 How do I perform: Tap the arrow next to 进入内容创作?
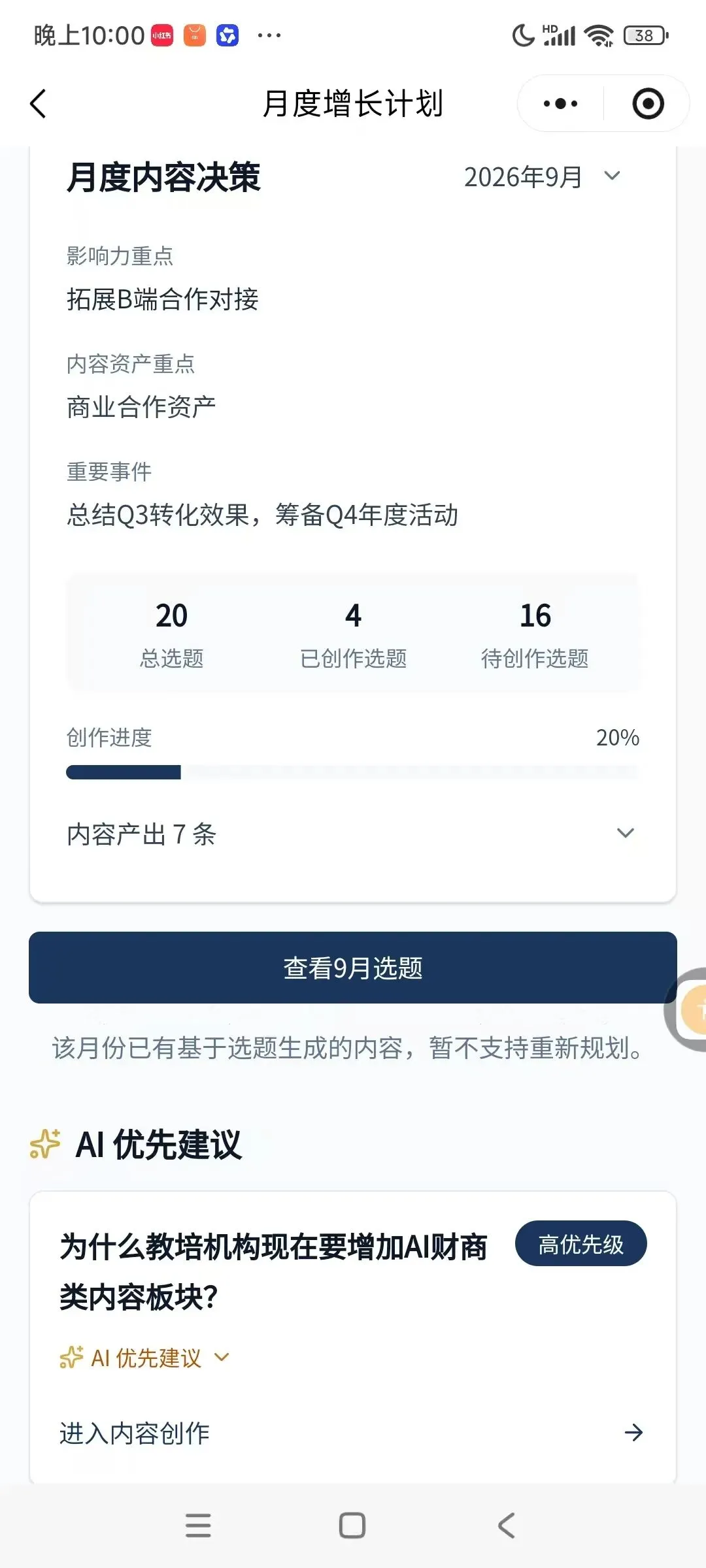pos(633,1433)
